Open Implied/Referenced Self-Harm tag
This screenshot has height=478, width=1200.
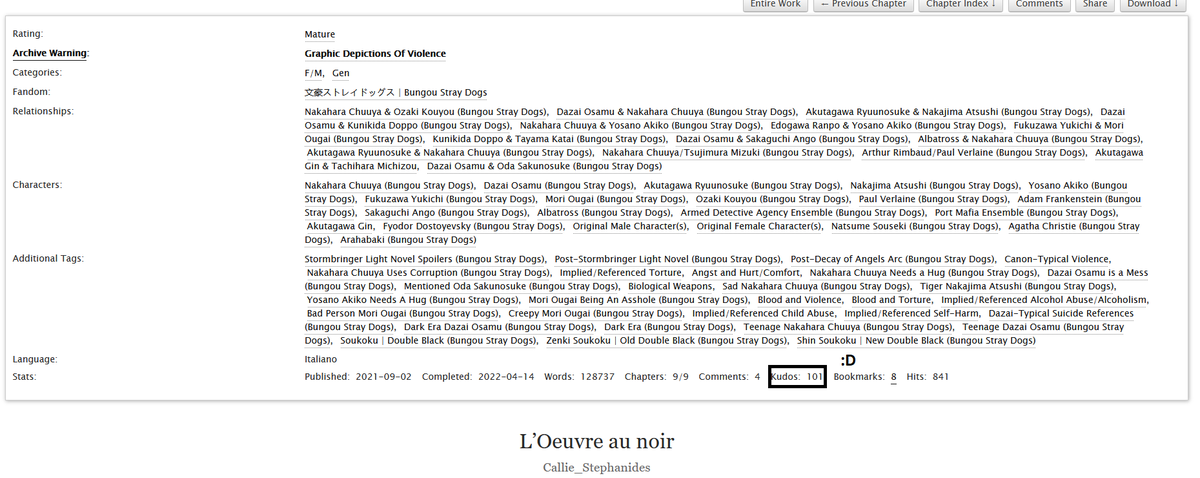(x=912, y=313)
